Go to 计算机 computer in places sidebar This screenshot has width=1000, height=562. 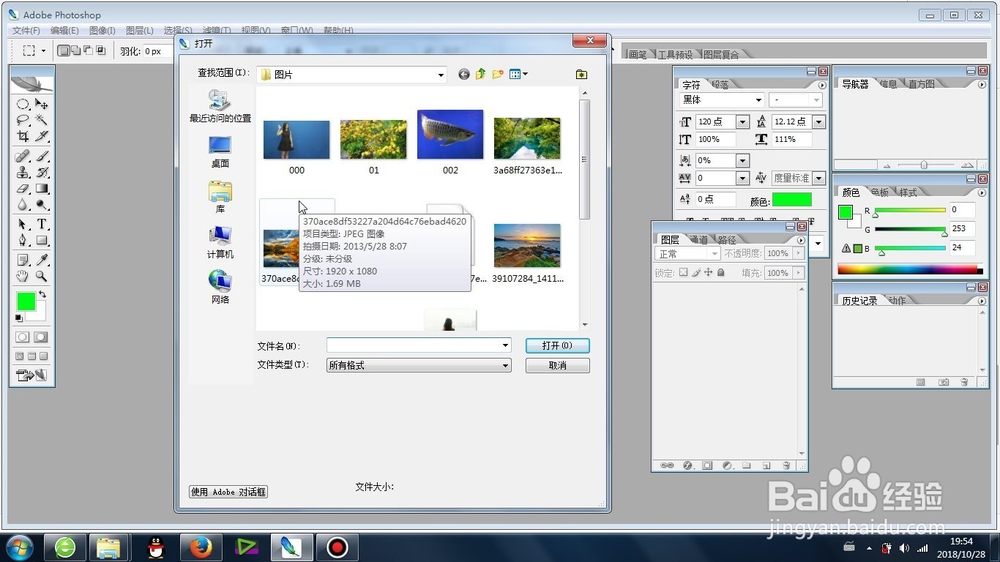[220, 242]
